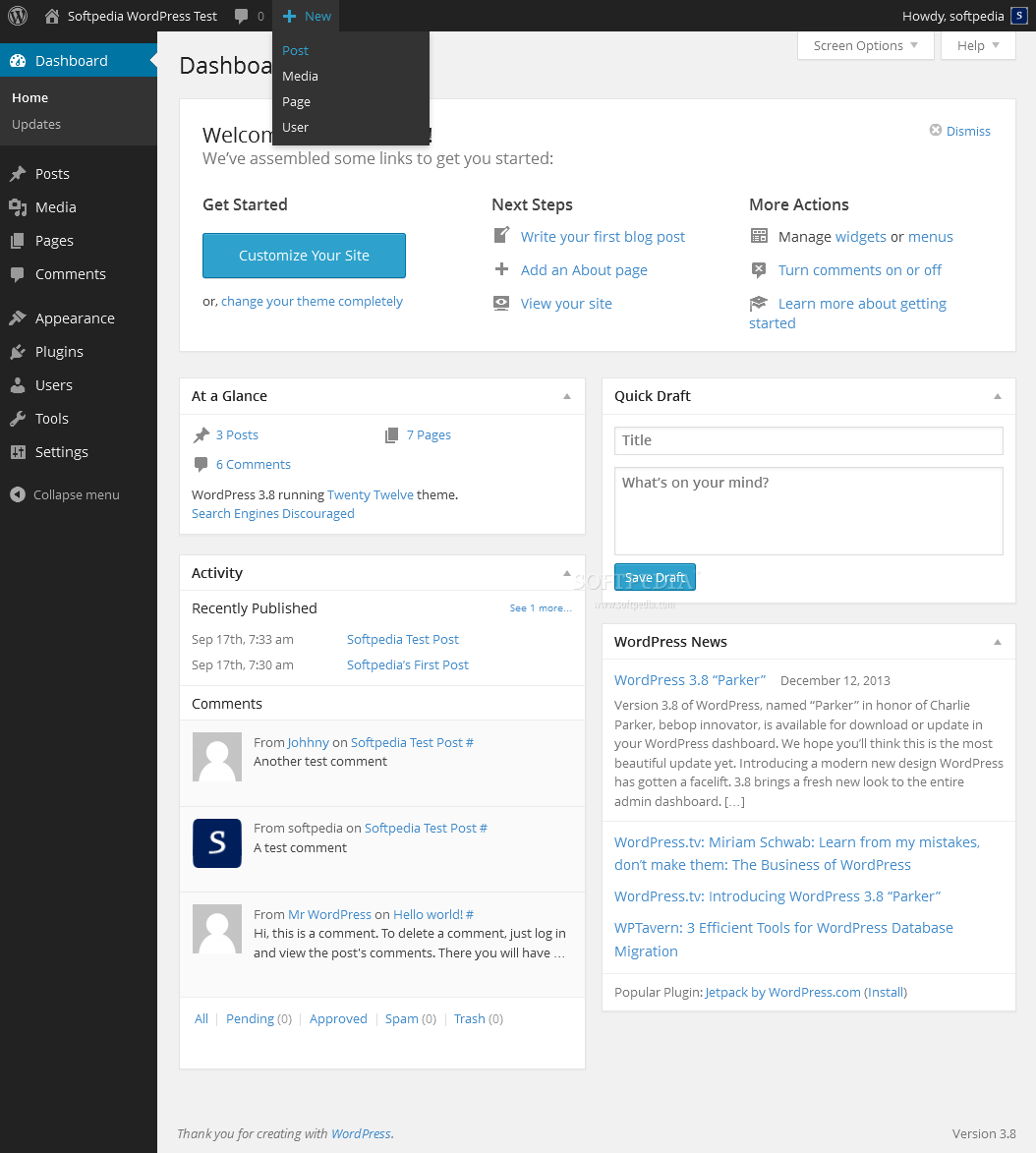Focus the What's on your mind textarea

(808, 511)
